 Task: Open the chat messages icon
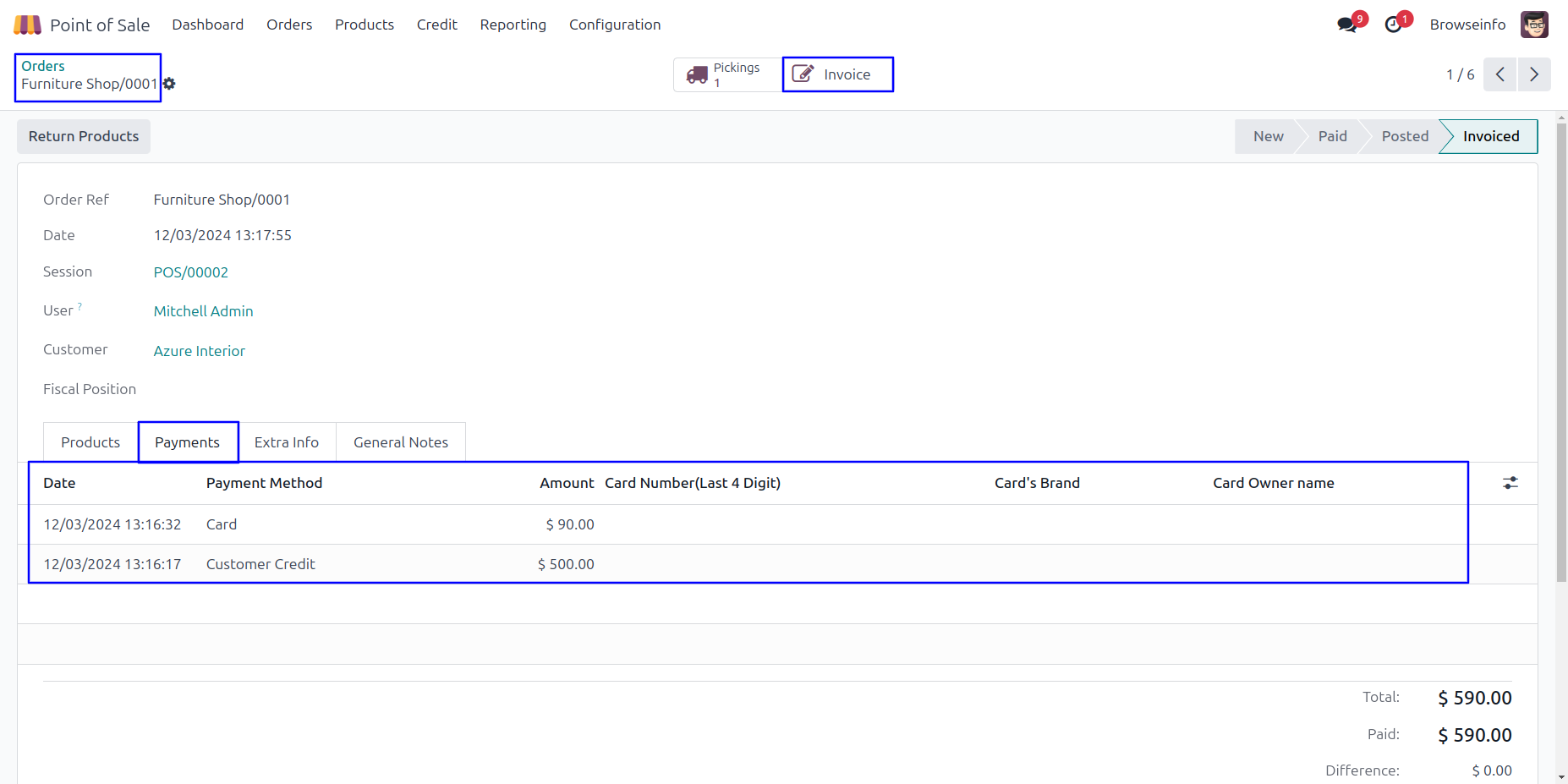pyautogui.click(x=1346, y=25)
